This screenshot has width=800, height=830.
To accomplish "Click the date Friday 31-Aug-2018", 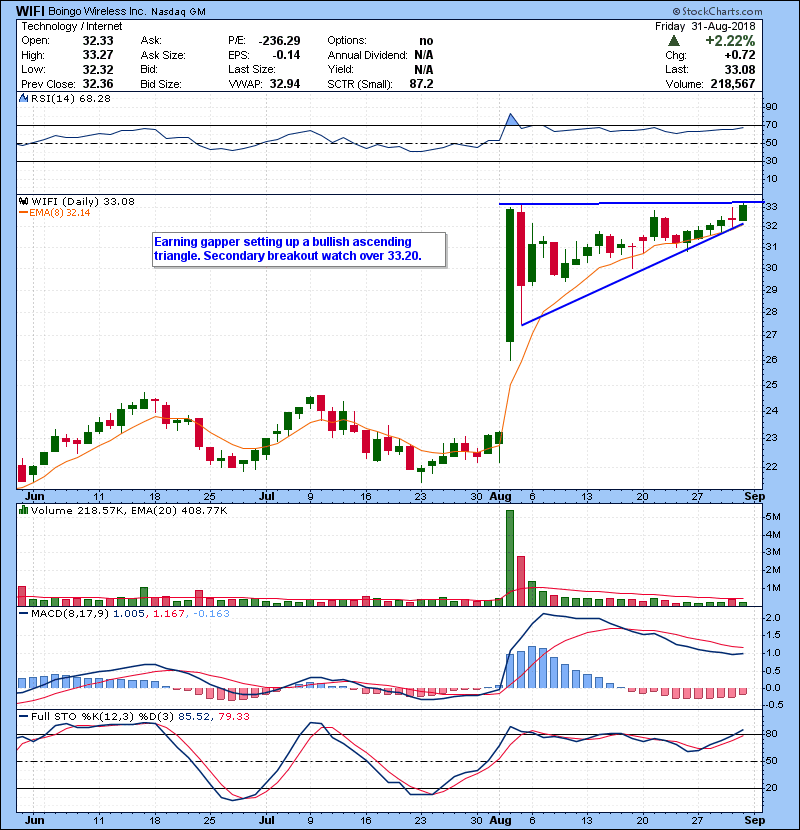I will [x=705, y=26].
